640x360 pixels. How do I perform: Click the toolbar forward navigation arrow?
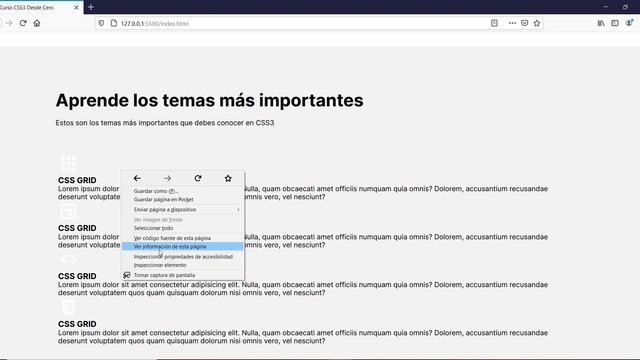tap(9, 23)
